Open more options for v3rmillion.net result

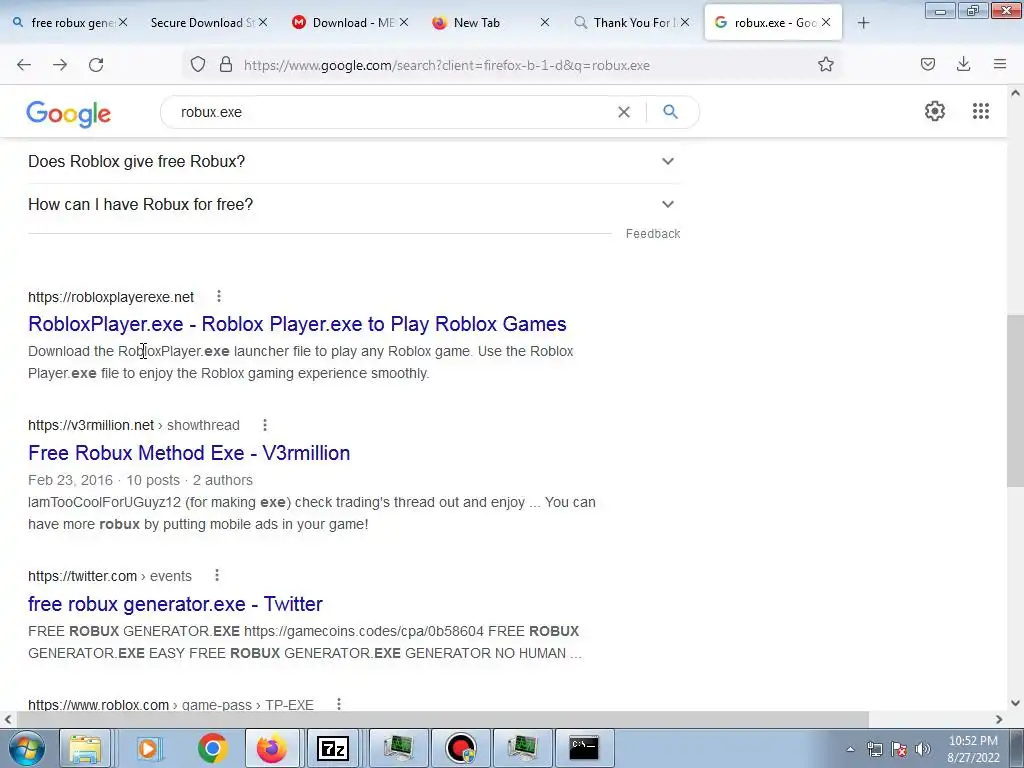click(264, 425)
